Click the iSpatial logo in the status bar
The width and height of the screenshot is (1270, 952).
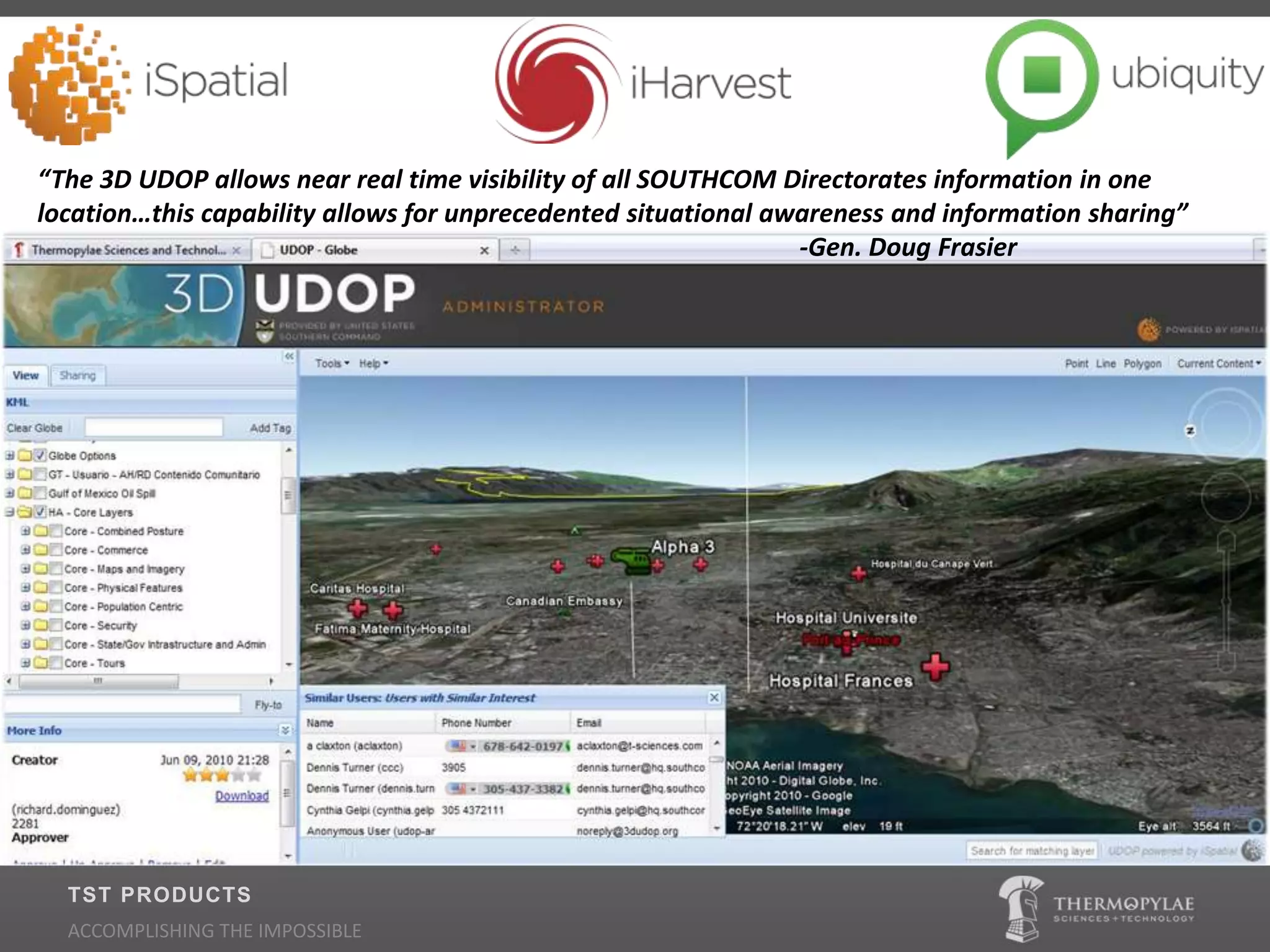pos(1252,850)
